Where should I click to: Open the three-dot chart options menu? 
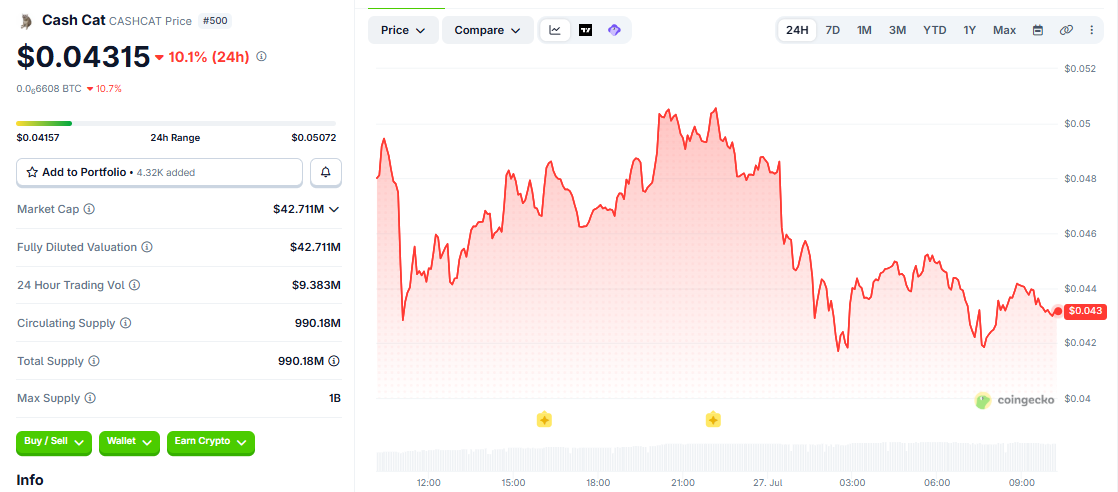[x=1092, y=30]
